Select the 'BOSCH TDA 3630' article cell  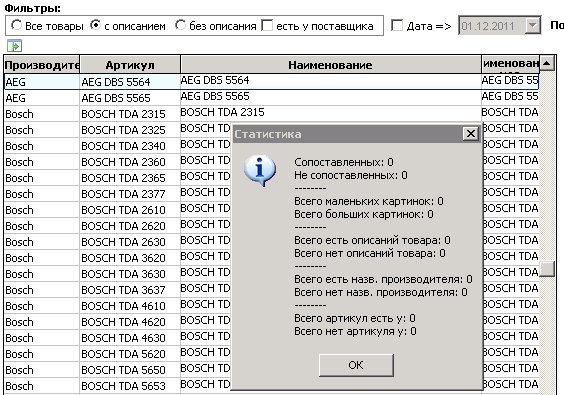pyautogui.click(x=129, y=274)
